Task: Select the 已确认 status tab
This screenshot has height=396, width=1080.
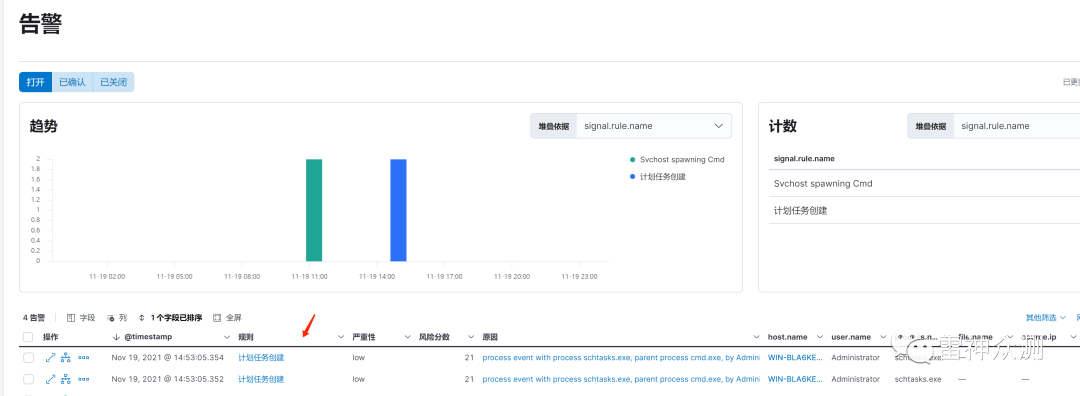Action: (x=72, y=82)
